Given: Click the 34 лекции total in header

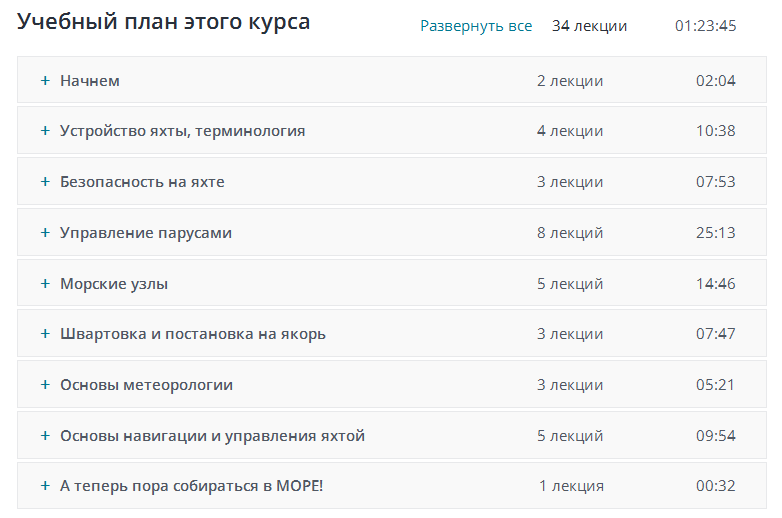Looking at the screenshot, I should (x=590, y=26).
